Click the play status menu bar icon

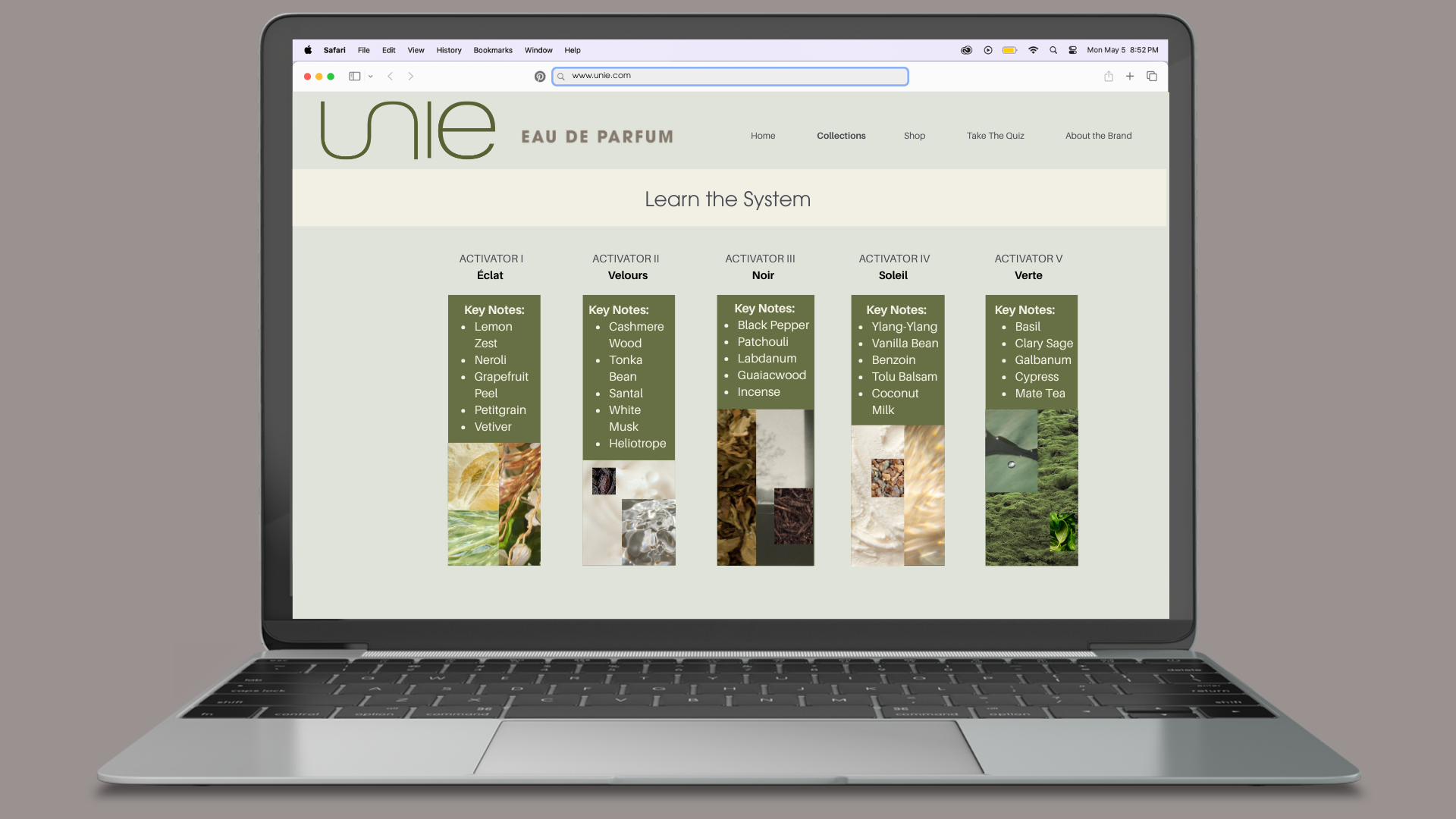tap(988, 50)
